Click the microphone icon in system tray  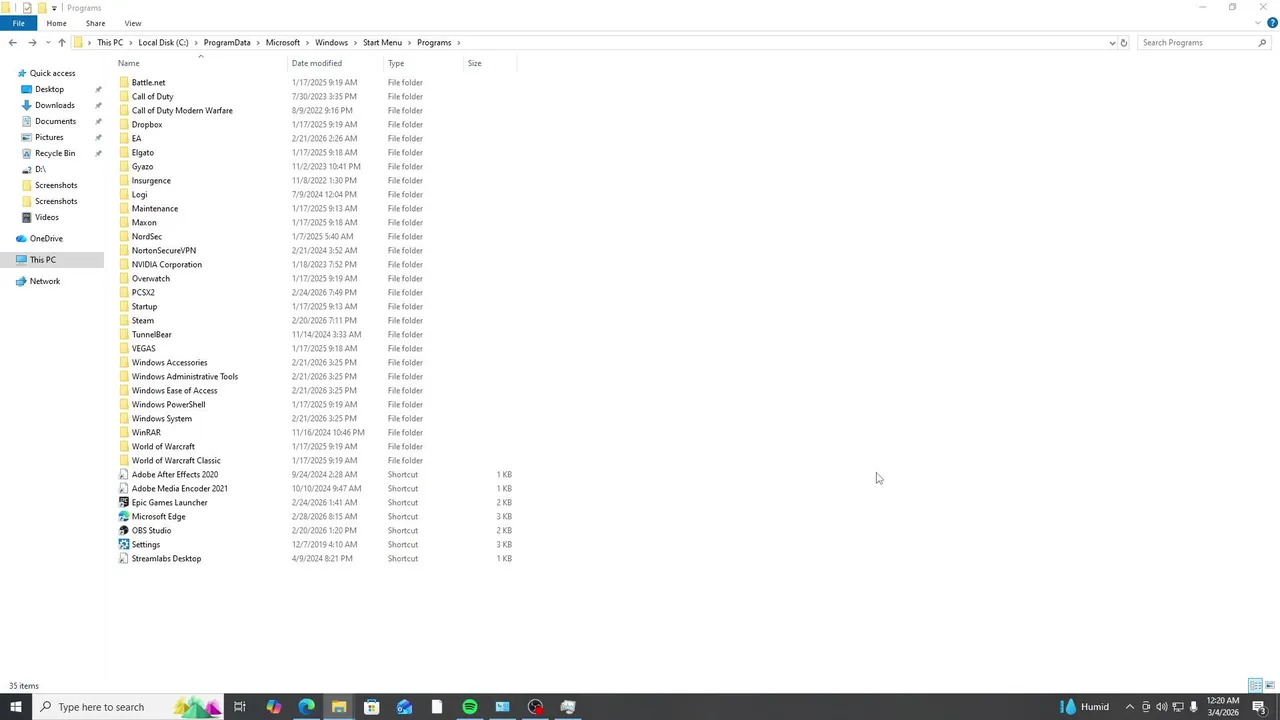[x=1193, y=707]
